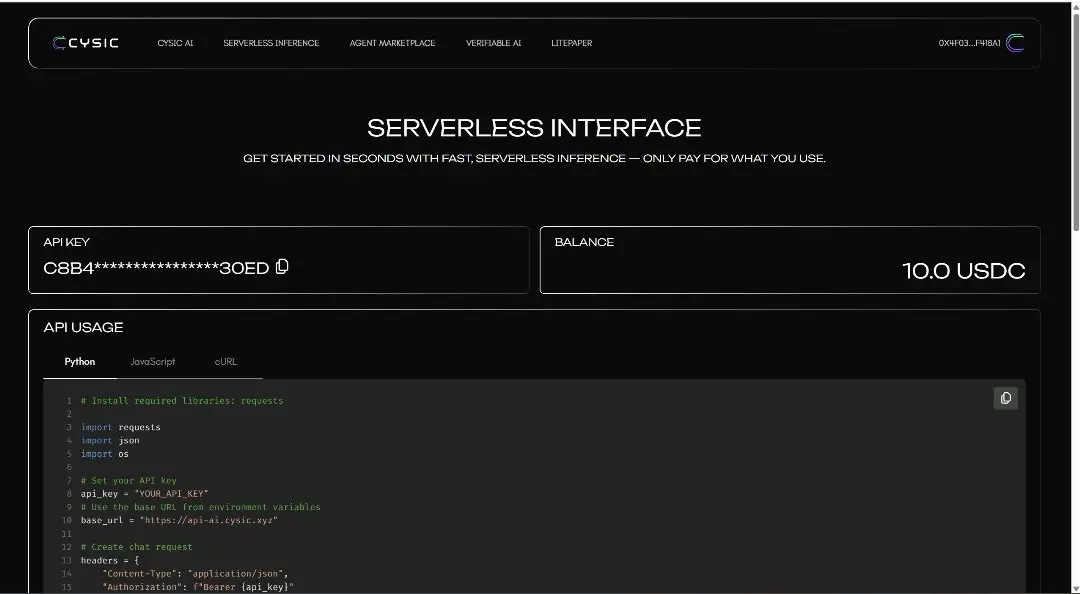
Task: Select the Python code tab
Action: click(80, 362)
